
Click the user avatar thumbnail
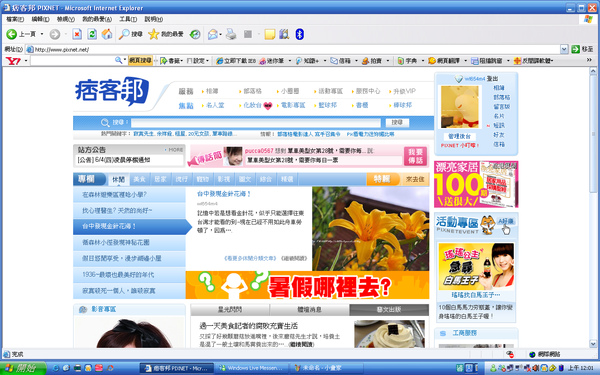pos(460,107)
